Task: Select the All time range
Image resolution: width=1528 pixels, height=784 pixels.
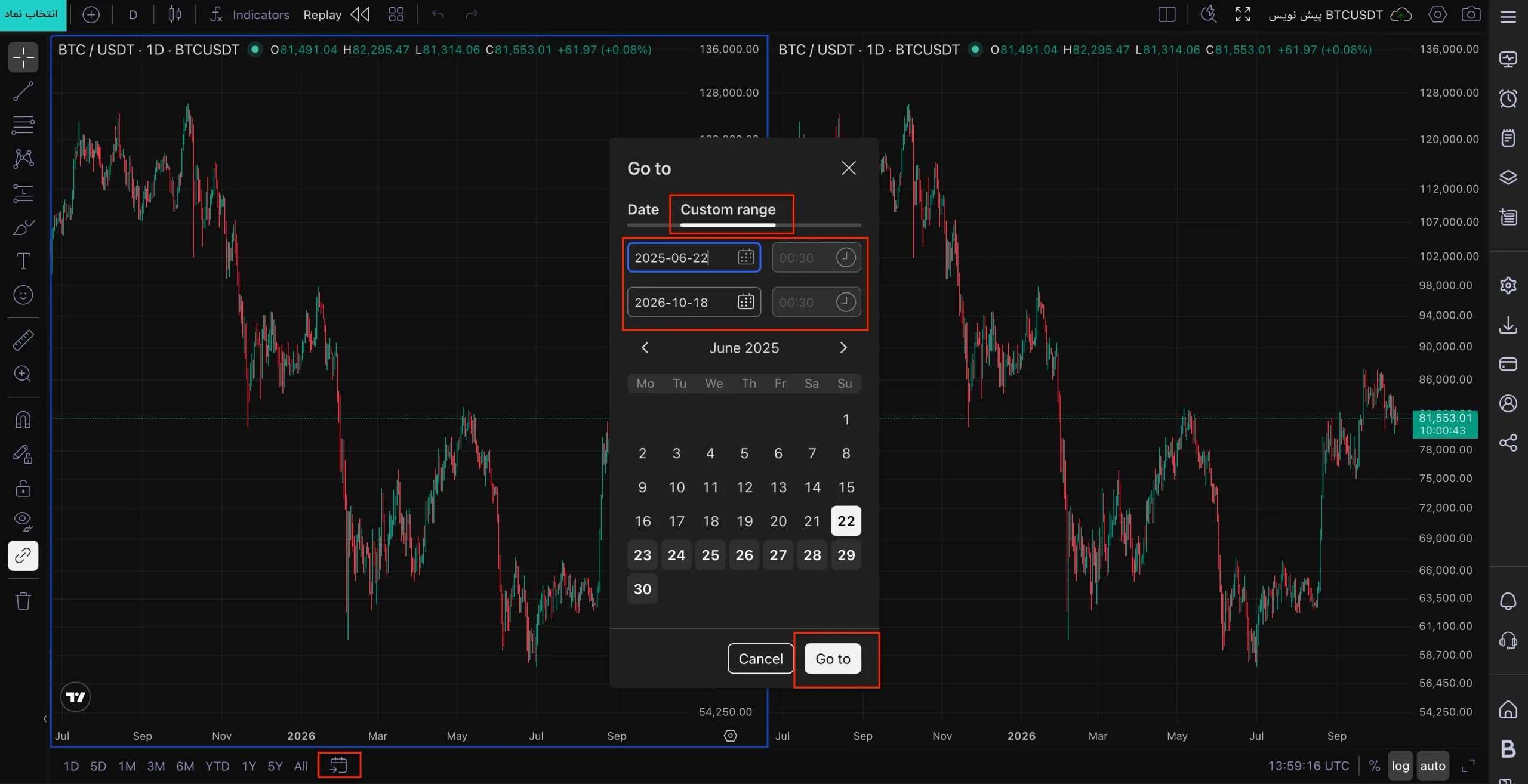Action: [x=301, y=766]
